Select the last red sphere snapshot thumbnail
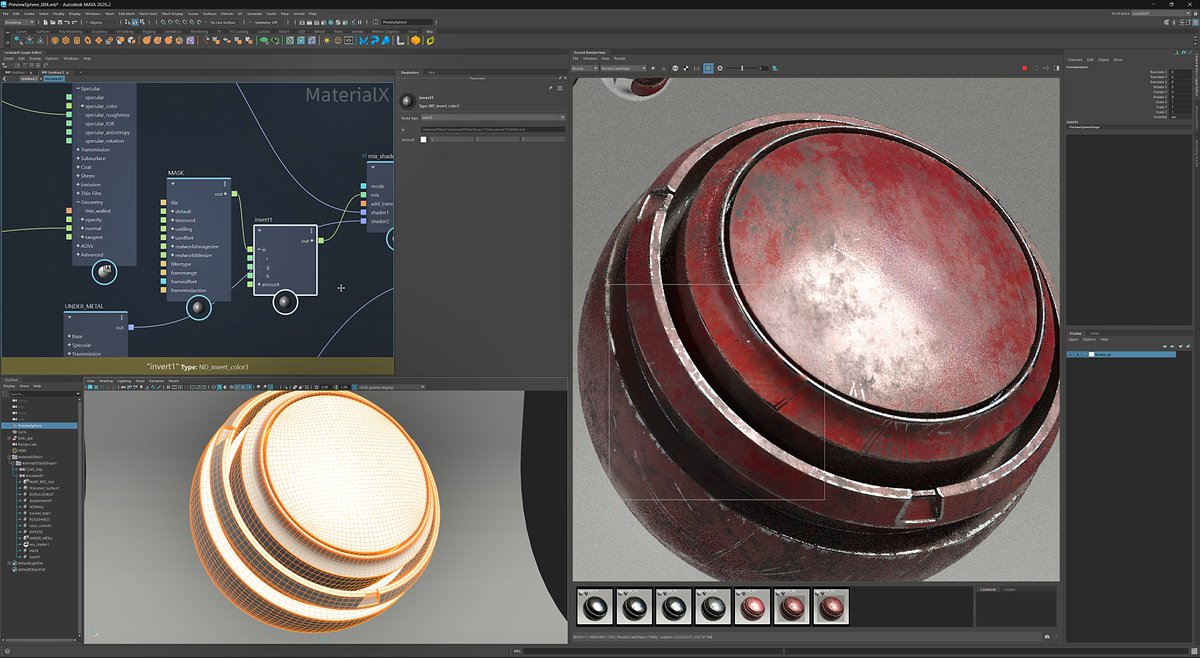The width and height of the screenshot is (1200, 658). (829, 608)
